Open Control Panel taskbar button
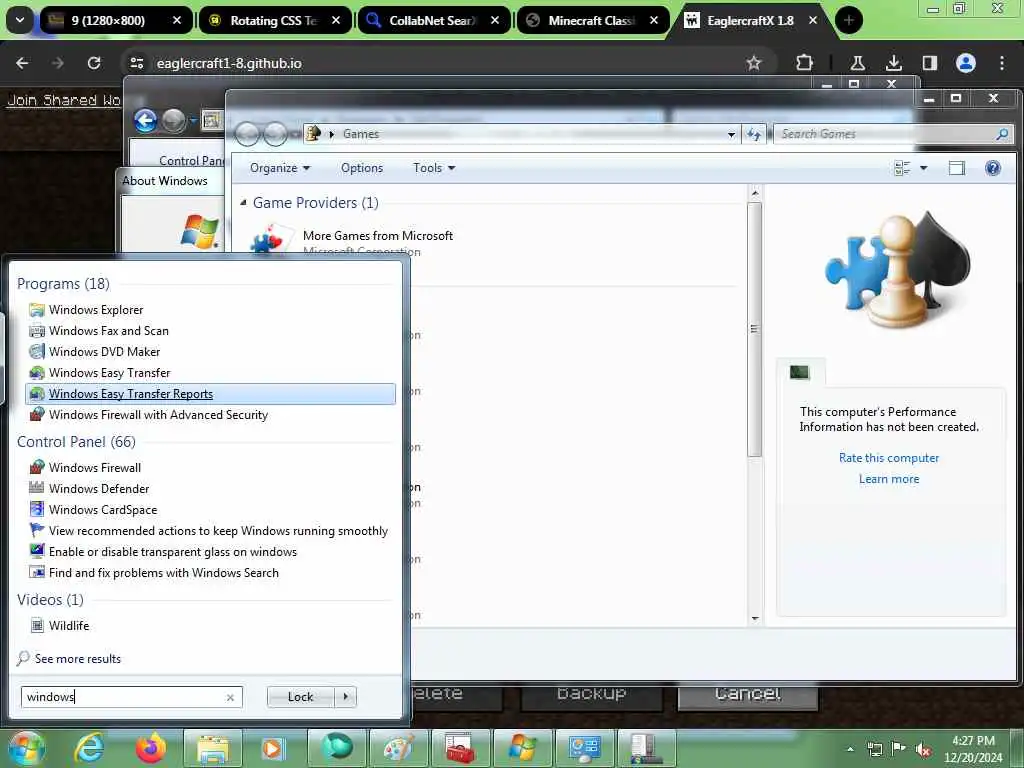Screen dimensions: 1024x768 [x=584, y=748]
